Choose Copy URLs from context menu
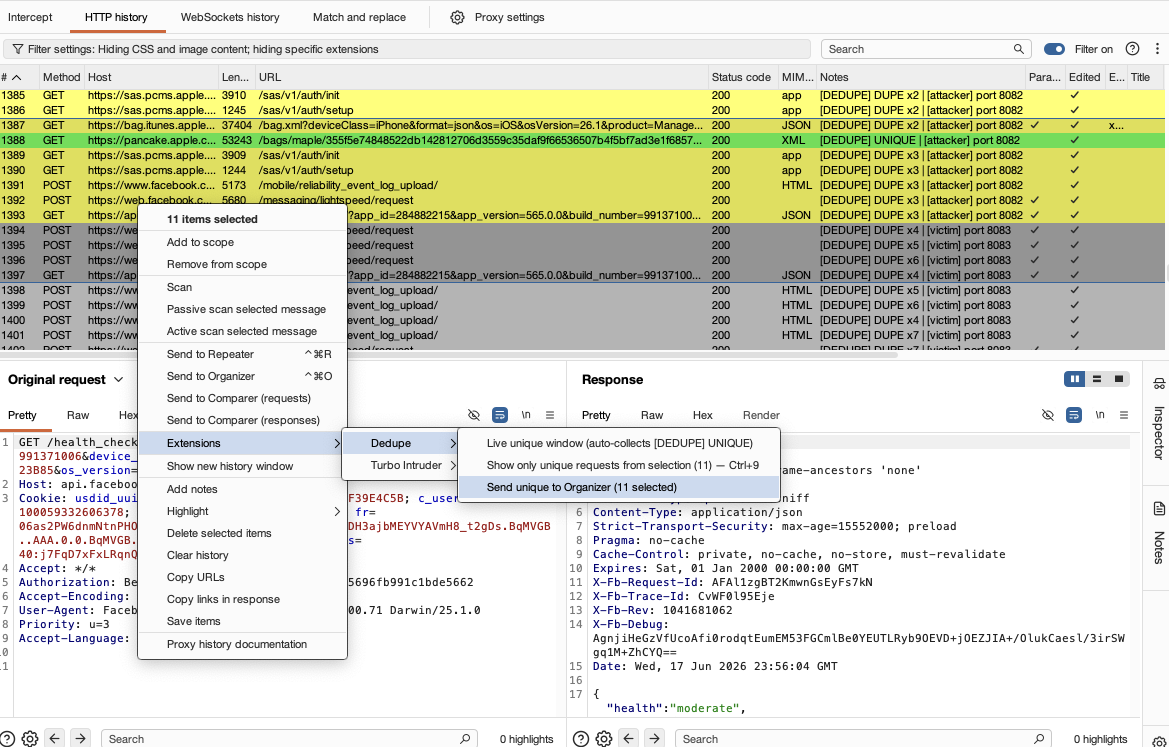 pyautogui.click(x=242, y=577)
